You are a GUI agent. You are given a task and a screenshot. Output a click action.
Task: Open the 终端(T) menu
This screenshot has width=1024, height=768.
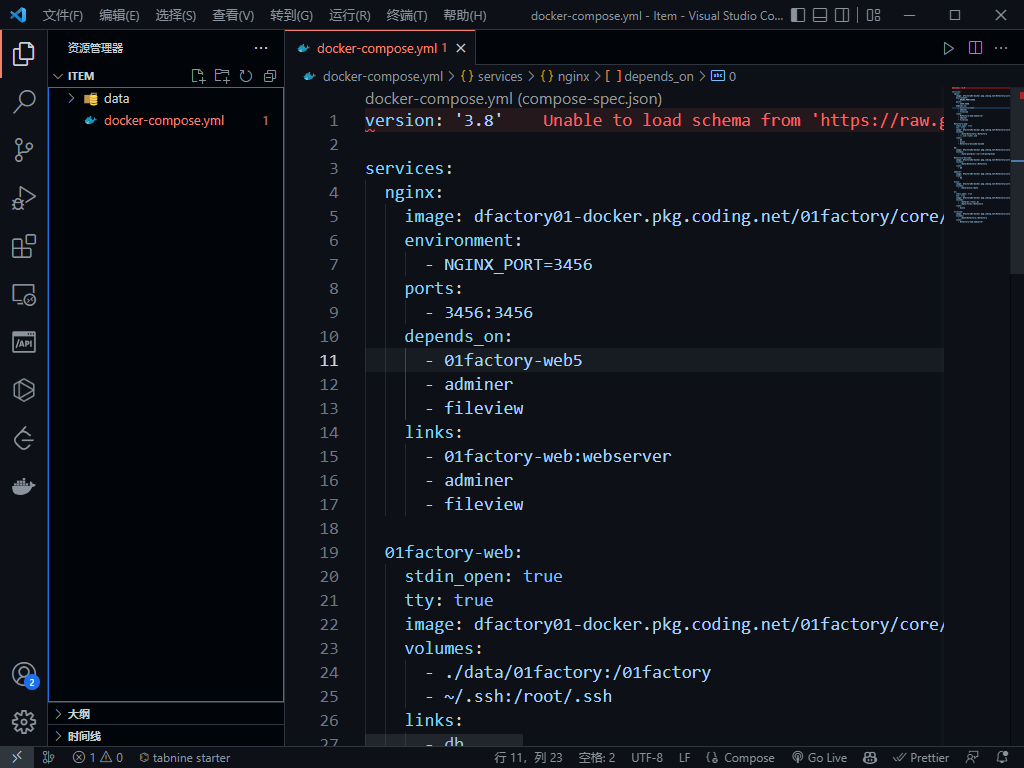(408, 15)
